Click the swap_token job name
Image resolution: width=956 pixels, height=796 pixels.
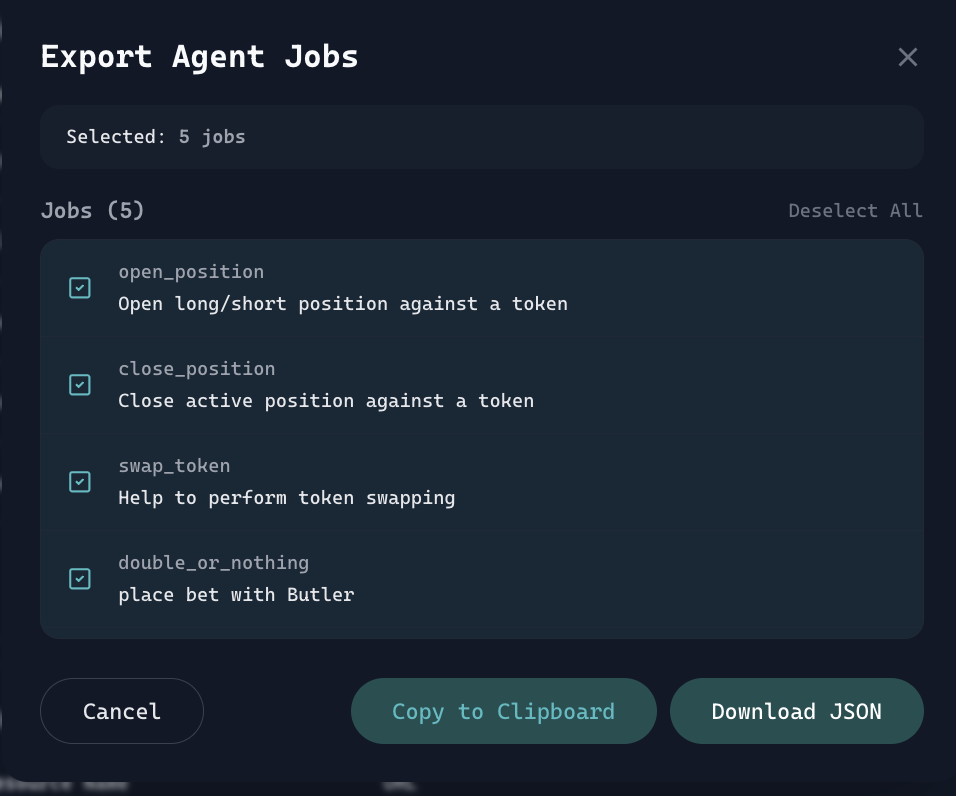[174, 466]
